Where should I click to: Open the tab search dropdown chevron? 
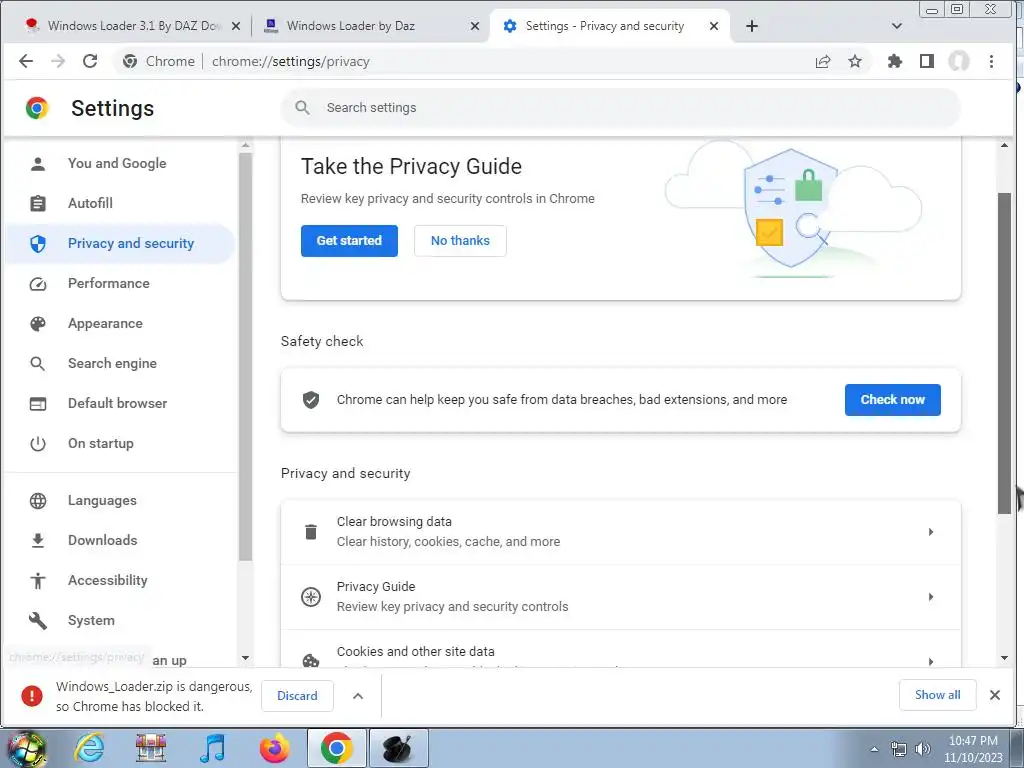[897, 26]
